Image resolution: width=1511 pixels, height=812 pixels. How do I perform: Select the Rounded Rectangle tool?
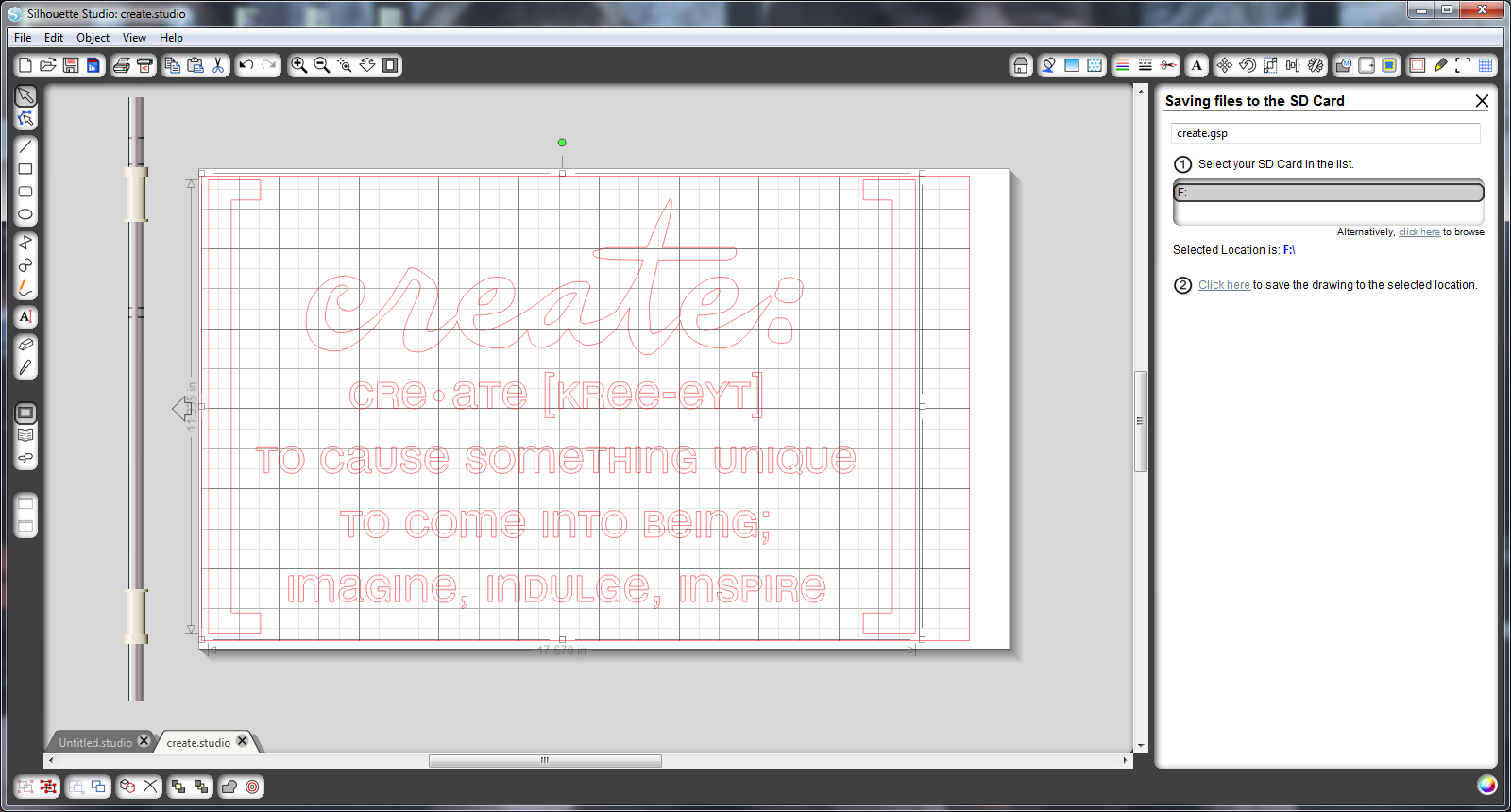(25, 192)
